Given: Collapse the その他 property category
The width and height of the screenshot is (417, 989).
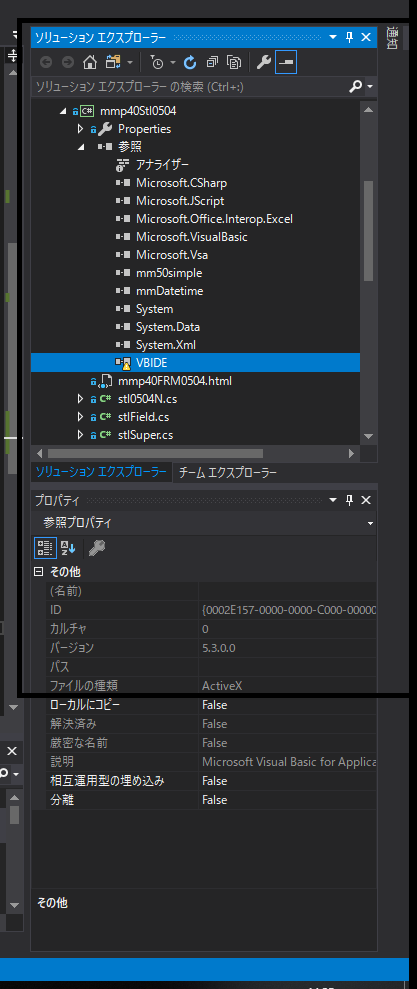Looking at the screenshot, I should [38, 572].
